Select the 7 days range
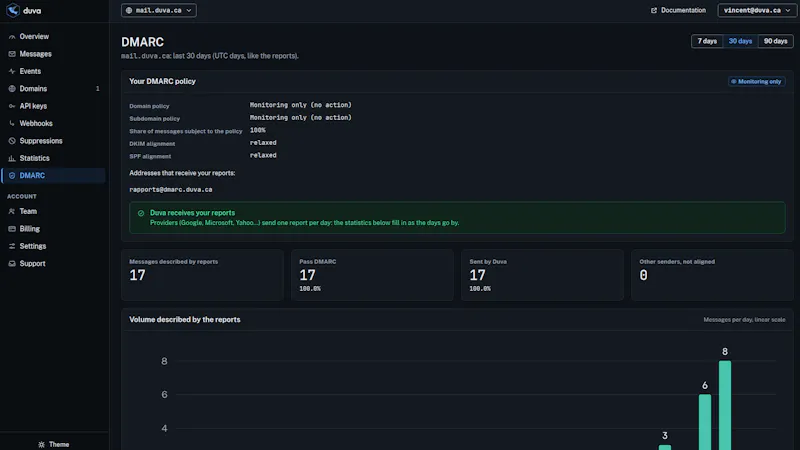Image resolution: width=800 pixels, height=450 pixels. 707,41
